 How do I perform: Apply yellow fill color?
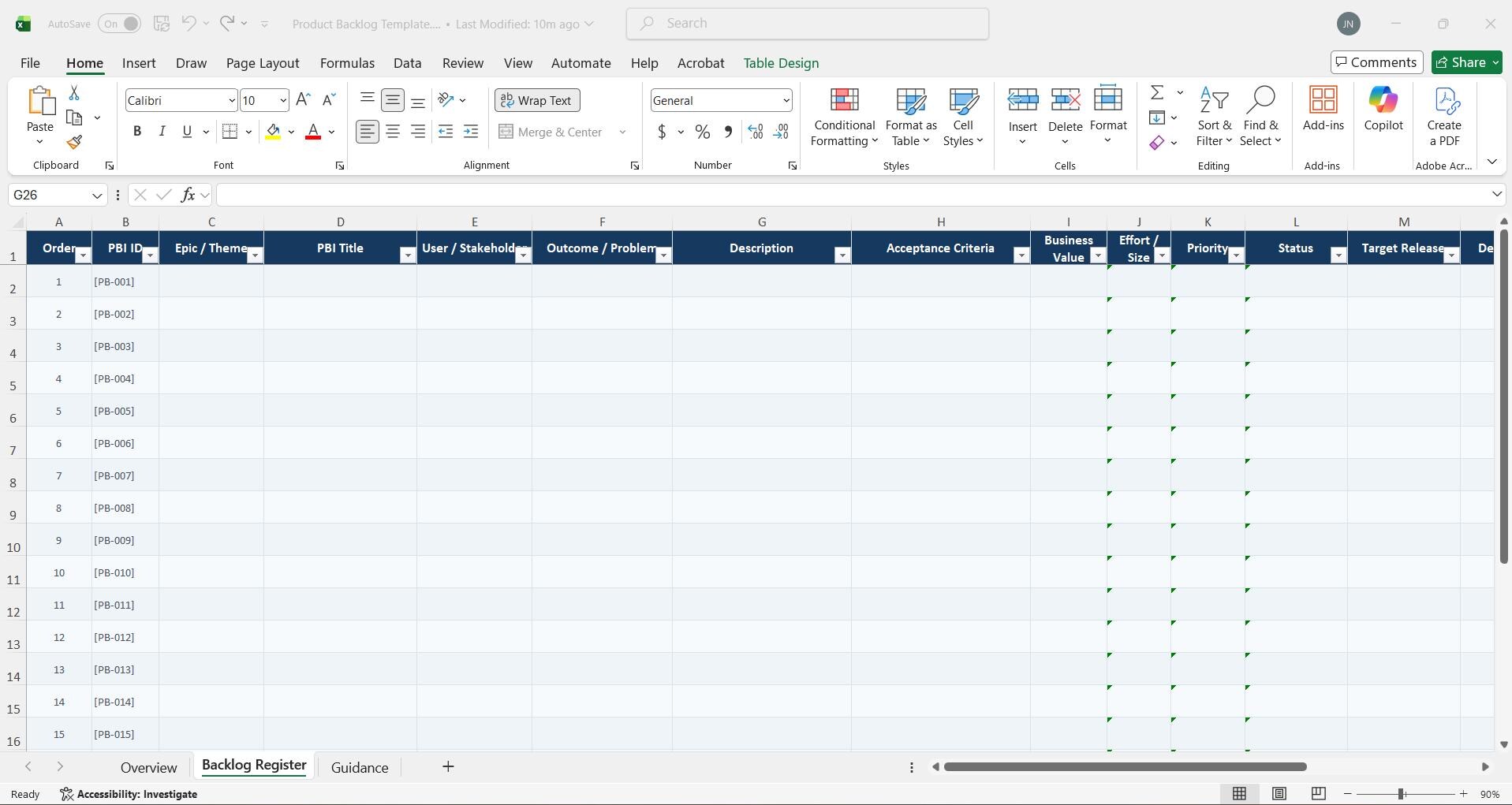click(x=273, y=132)
